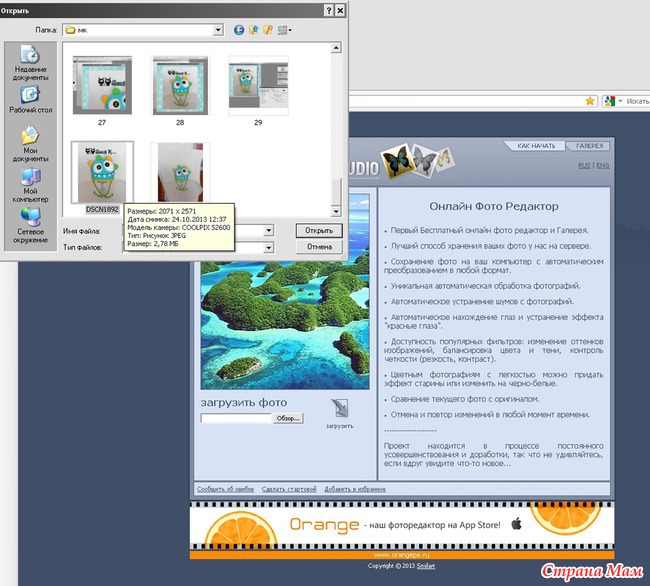Viewport: 650px width, 586px height.
Task: Go up one folder level icon
Action: pyautogui.click(x=254, y=30)
